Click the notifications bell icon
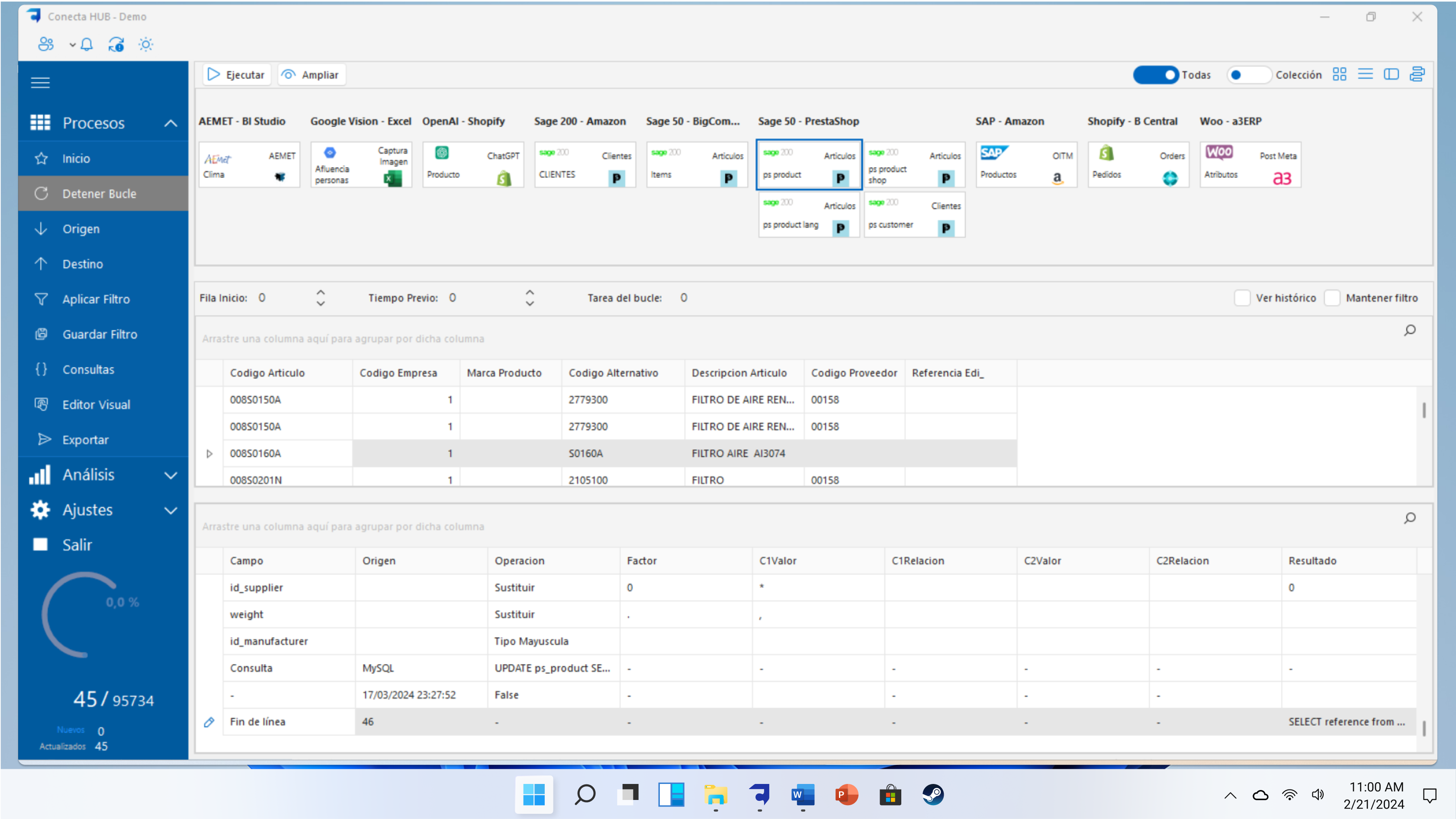The width and height of the screenshot is (1456, 819). (x=87, y=45)
